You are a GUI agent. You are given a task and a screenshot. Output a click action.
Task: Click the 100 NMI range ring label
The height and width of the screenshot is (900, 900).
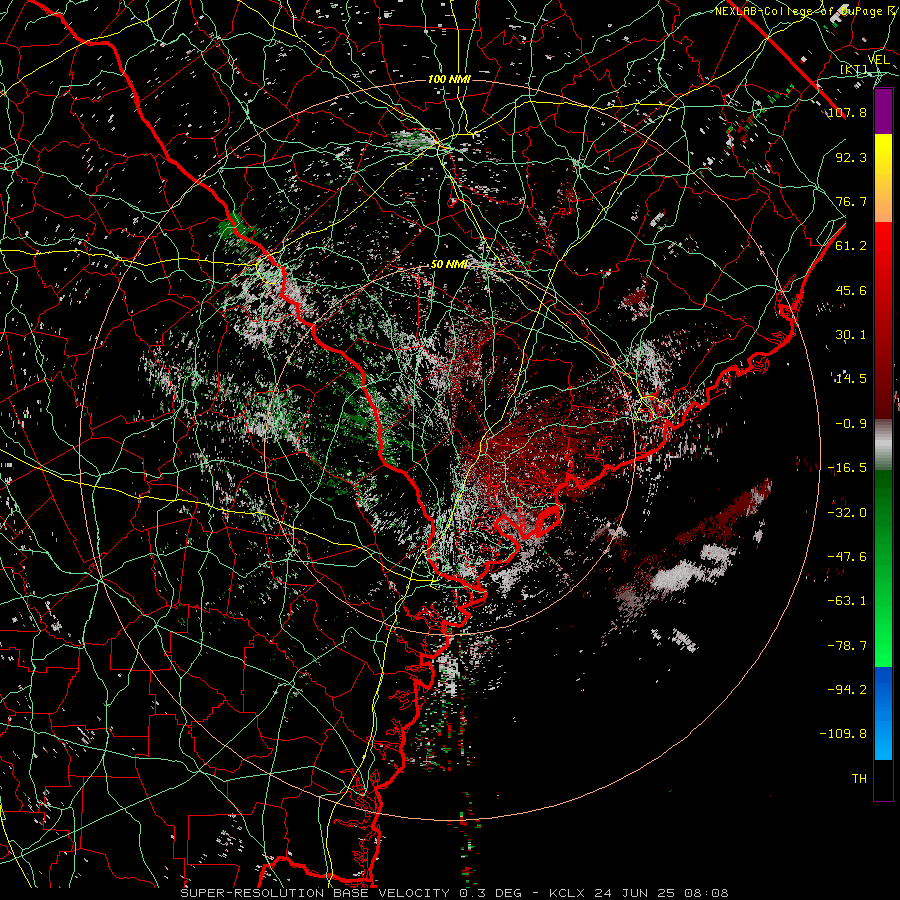pyautogui.click(x=449, y=79)
